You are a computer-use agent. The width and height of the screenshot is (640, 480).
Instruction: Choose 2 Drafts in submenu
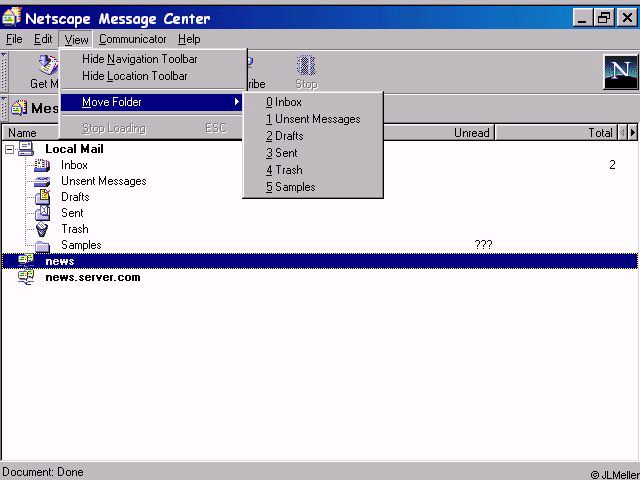pyautogui.click(x=313, y=136)
